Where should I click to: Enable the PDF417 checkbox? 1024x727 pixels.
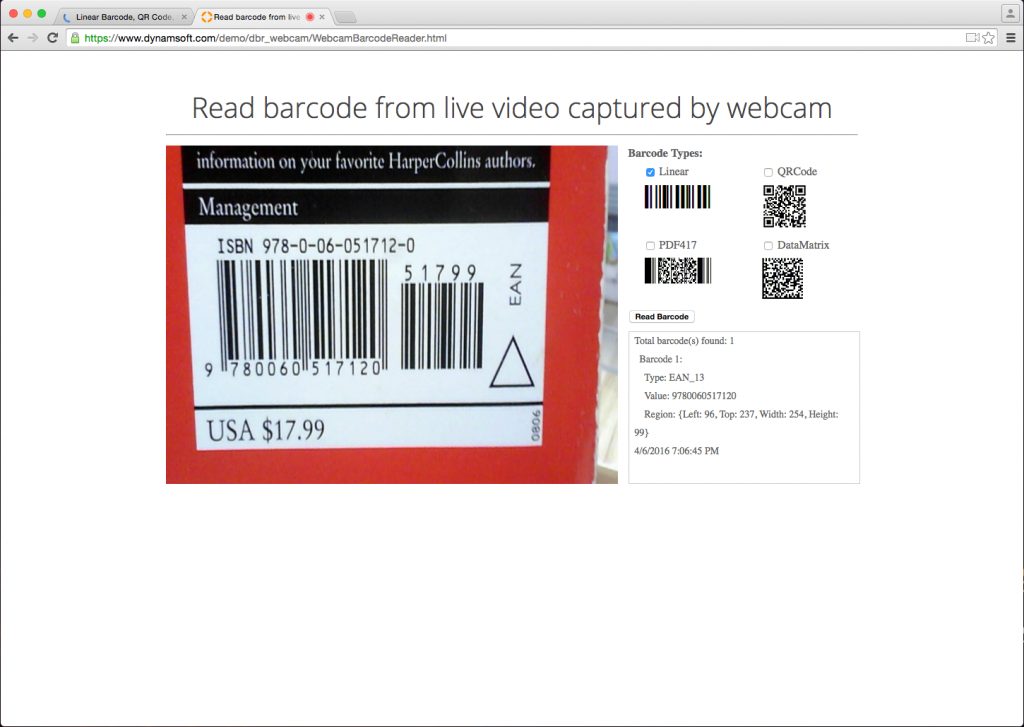(x=650, y=246)
